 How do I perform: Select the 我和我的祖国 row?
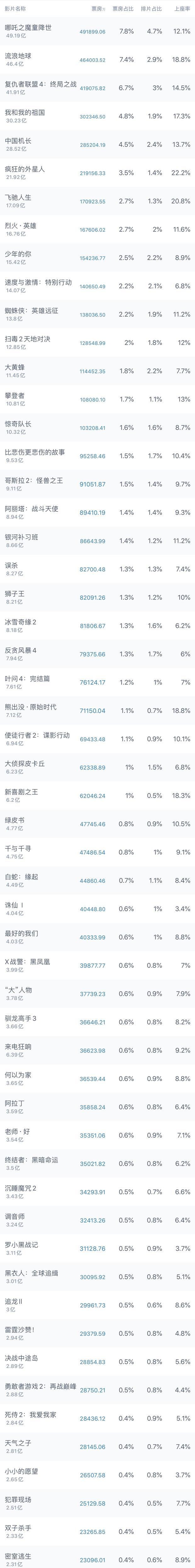[97, 116]
